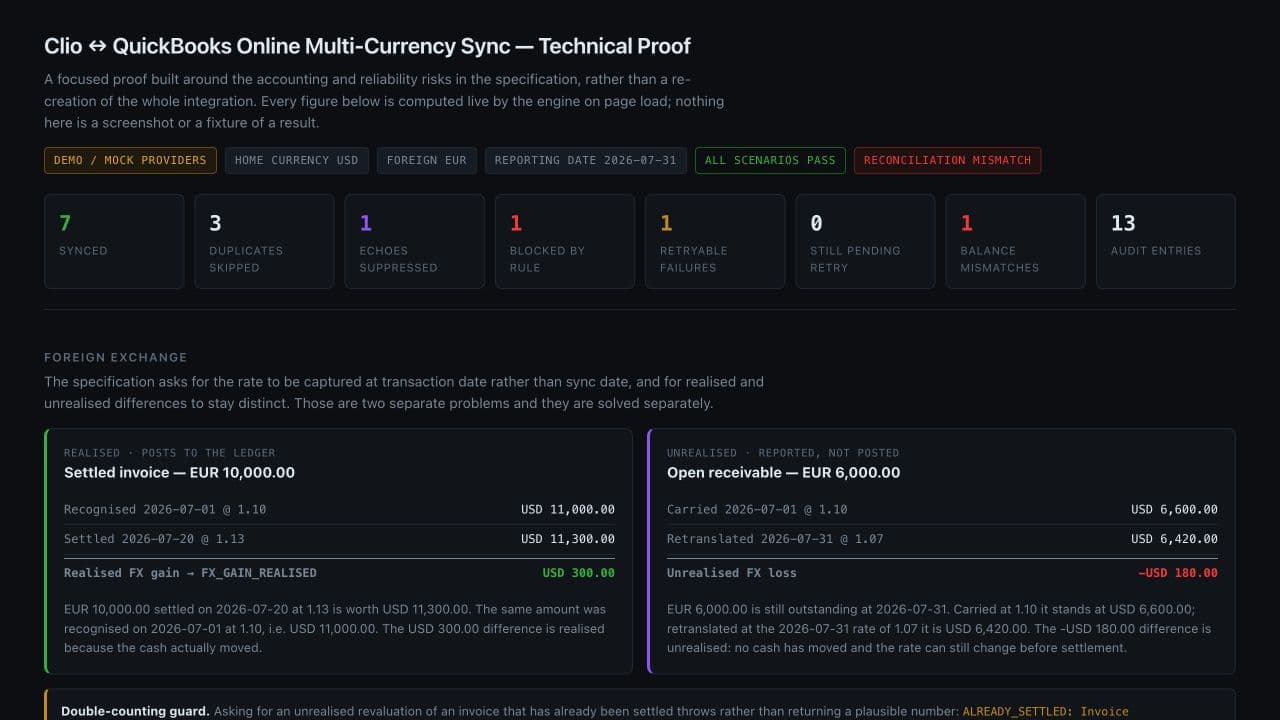Select USD 6,420.00 in the Retranslated row
Image resolution: width=1280 pixels, height=720 pixels.
1174,539
